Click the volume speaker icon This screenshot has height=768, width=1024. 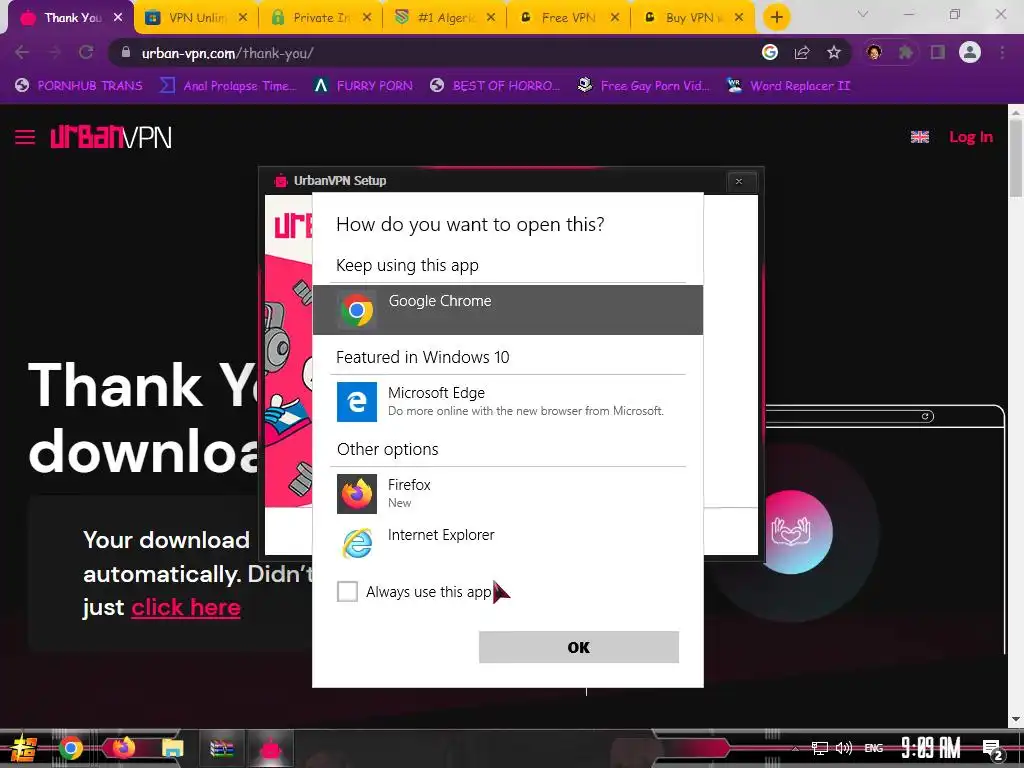[844, 748]
